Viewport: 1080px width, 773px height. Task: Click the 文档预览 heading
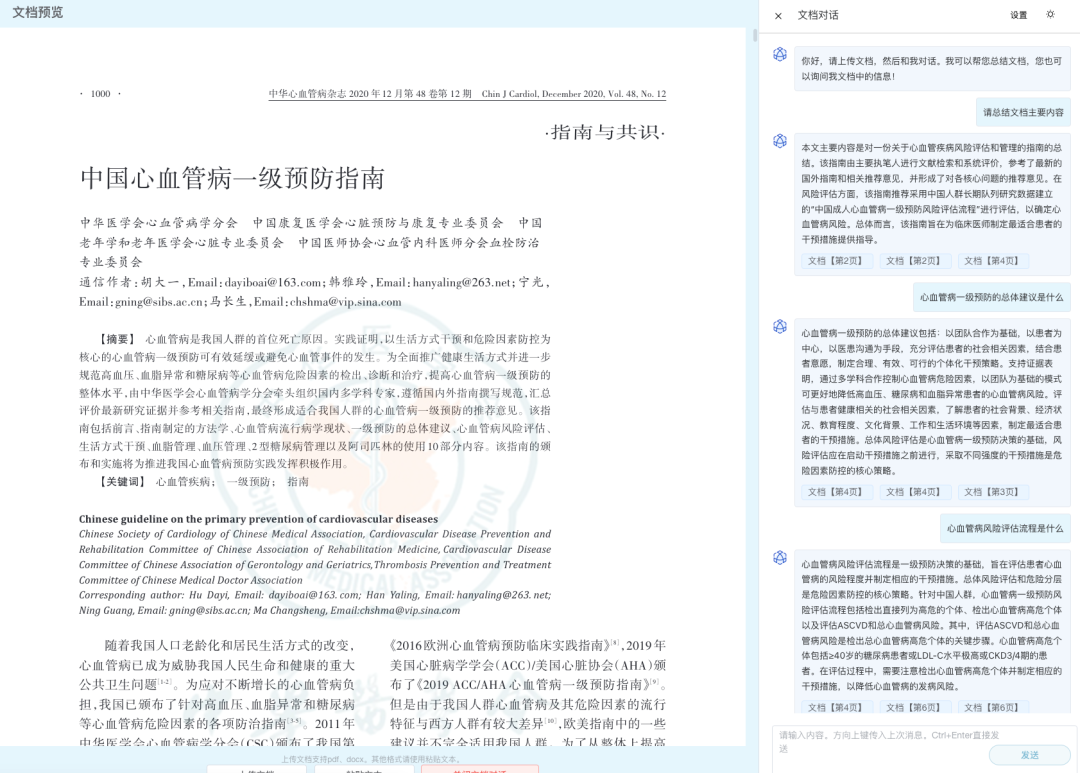point(37,12)
